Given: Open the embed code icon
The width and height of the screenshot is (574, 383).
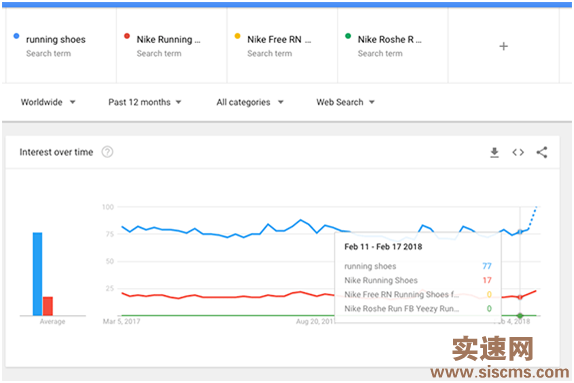Looking at the screenshot, I should [x=518, y=152].
